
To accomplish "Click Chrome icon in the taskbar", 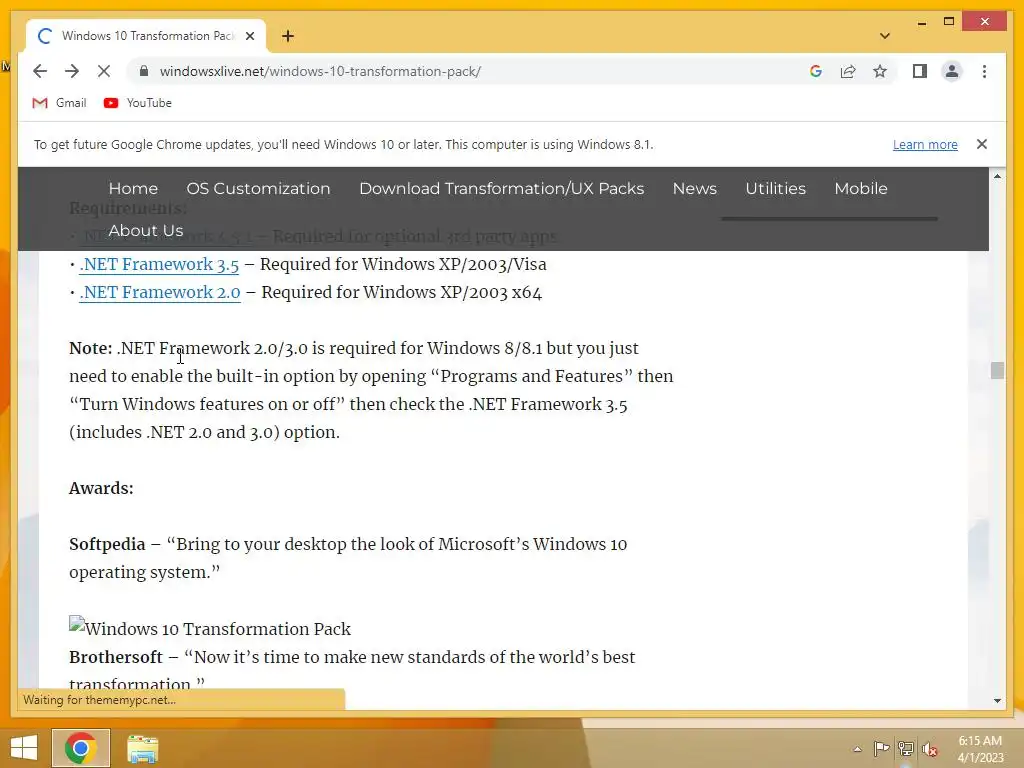I will 81,748.
